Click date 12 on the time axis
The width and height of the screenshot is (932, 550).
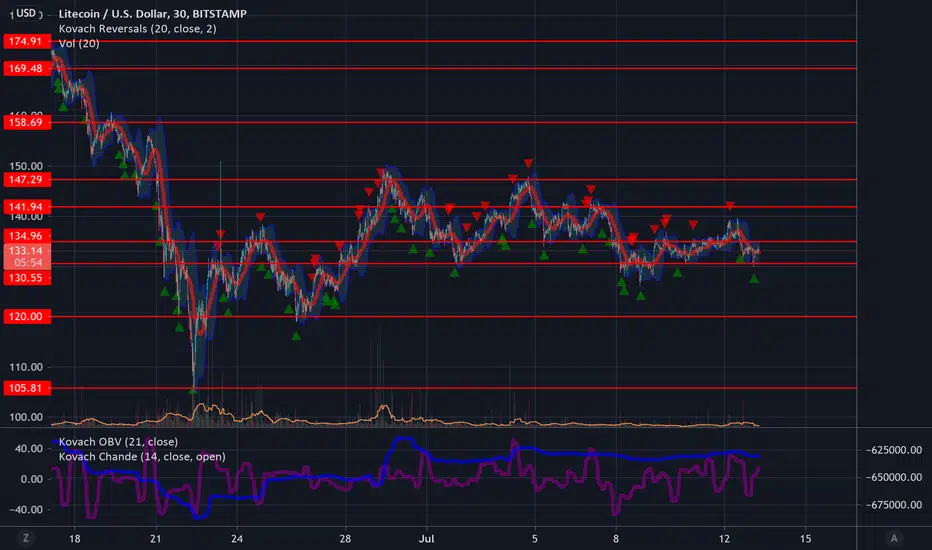(x=724, y=539)
